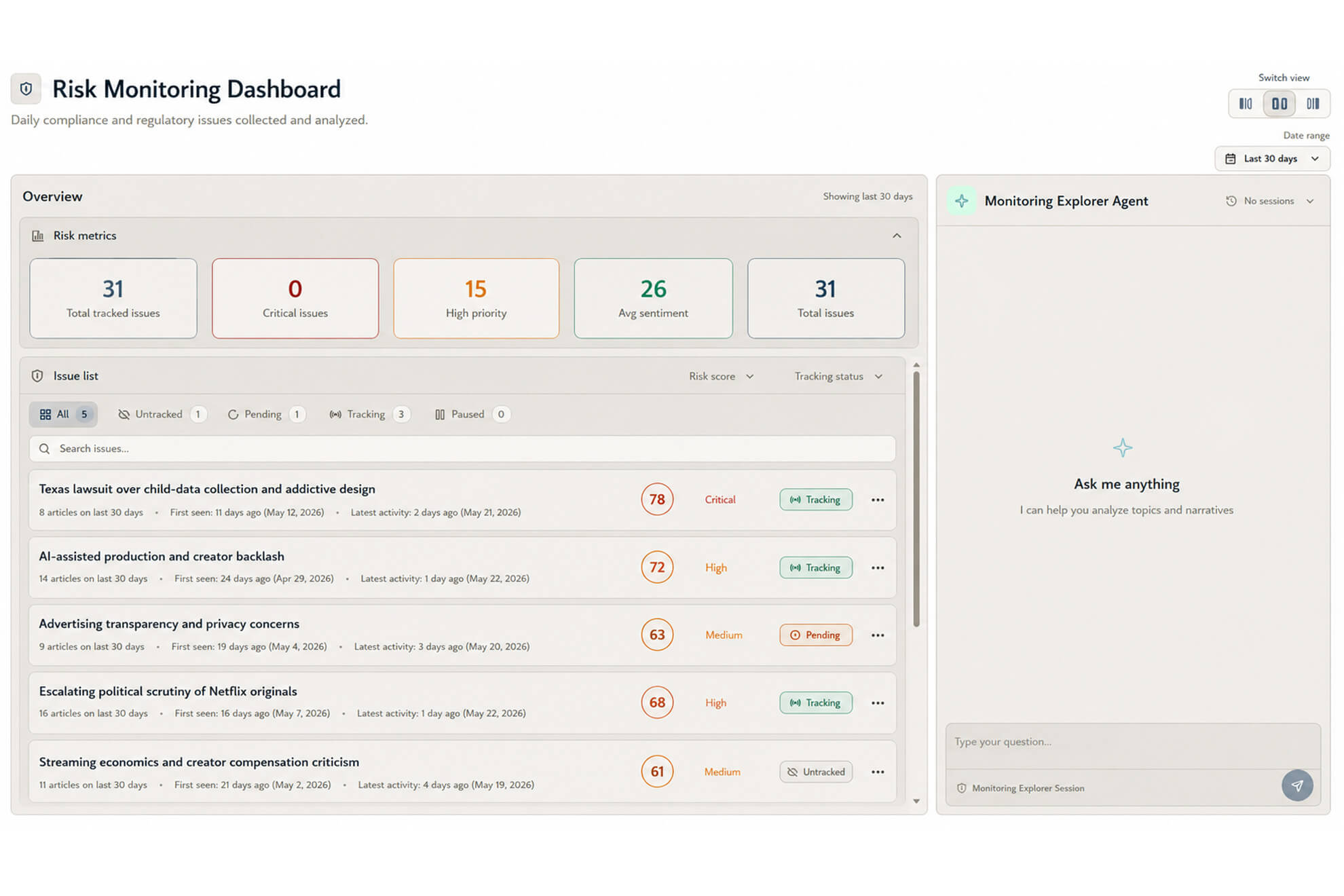
Task: Click Untracked status on Streaming economics issue
Action: click(x=816, y=772)
